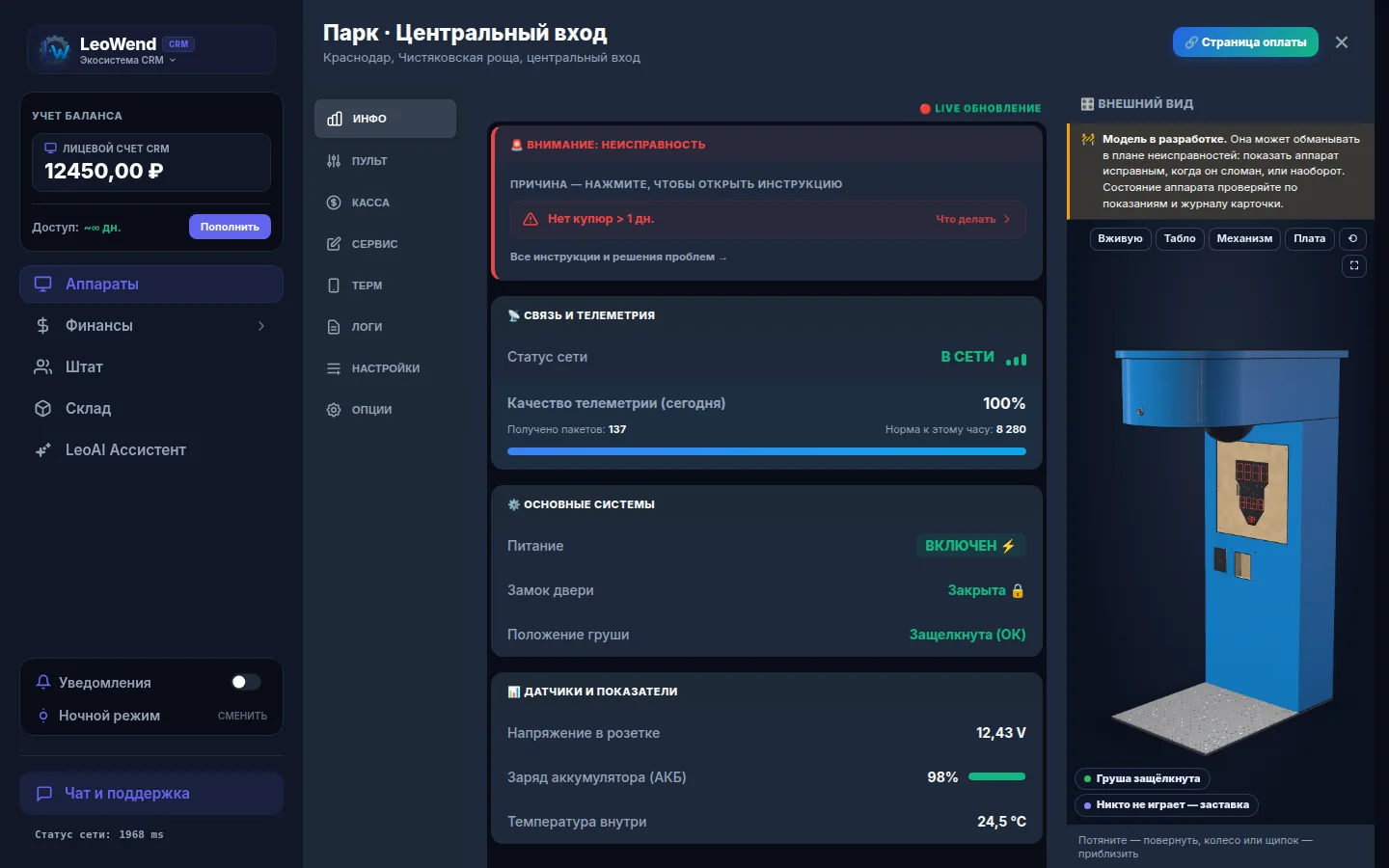1389x868 pixels.
Task: Click the Напряжение в розетке value 12,43 V
Action: [x=1001, y=733]
